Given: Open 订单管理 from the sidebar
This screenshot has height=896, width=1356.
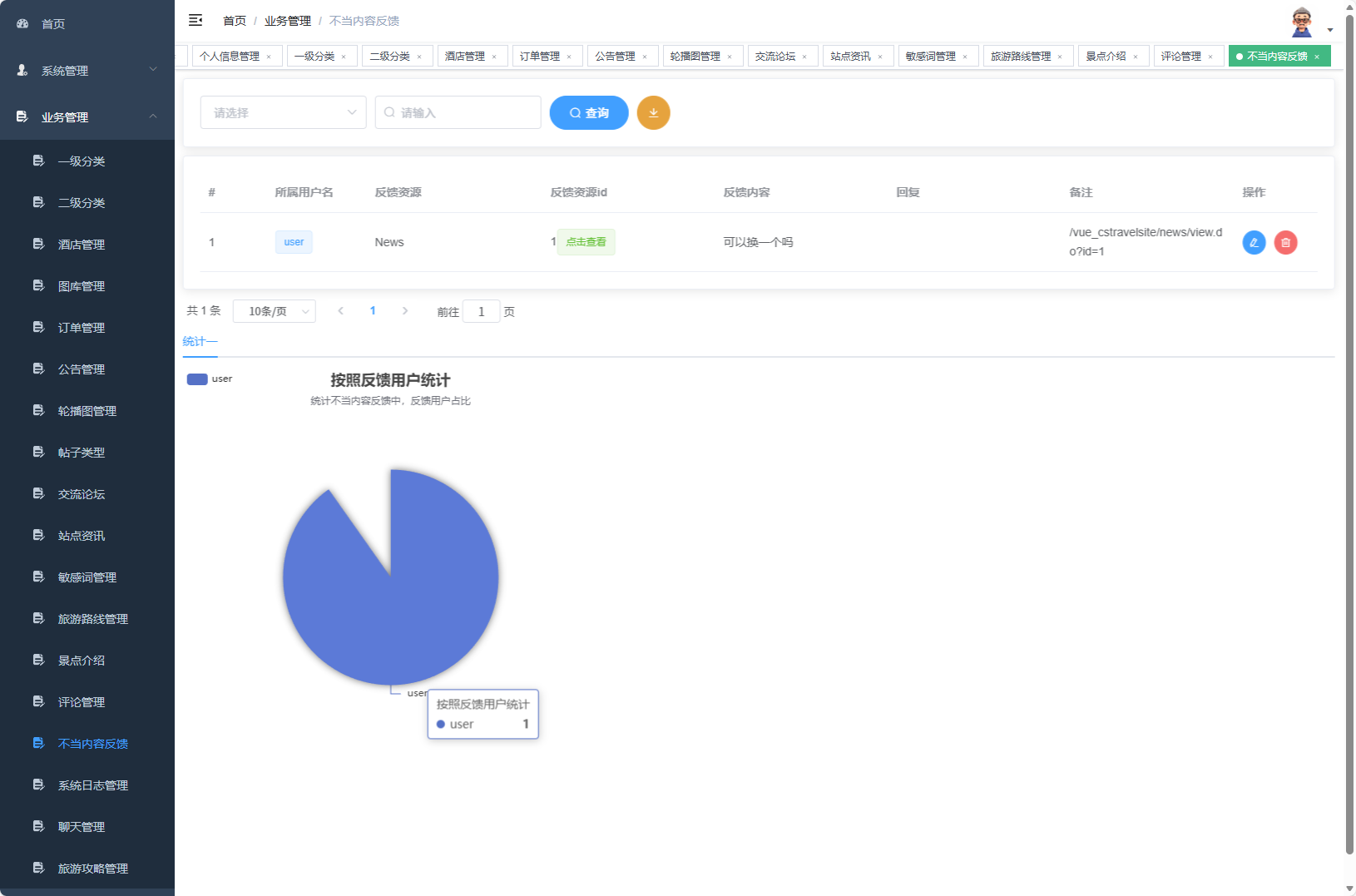Looking at the screenshot, I should click(81, 327).
